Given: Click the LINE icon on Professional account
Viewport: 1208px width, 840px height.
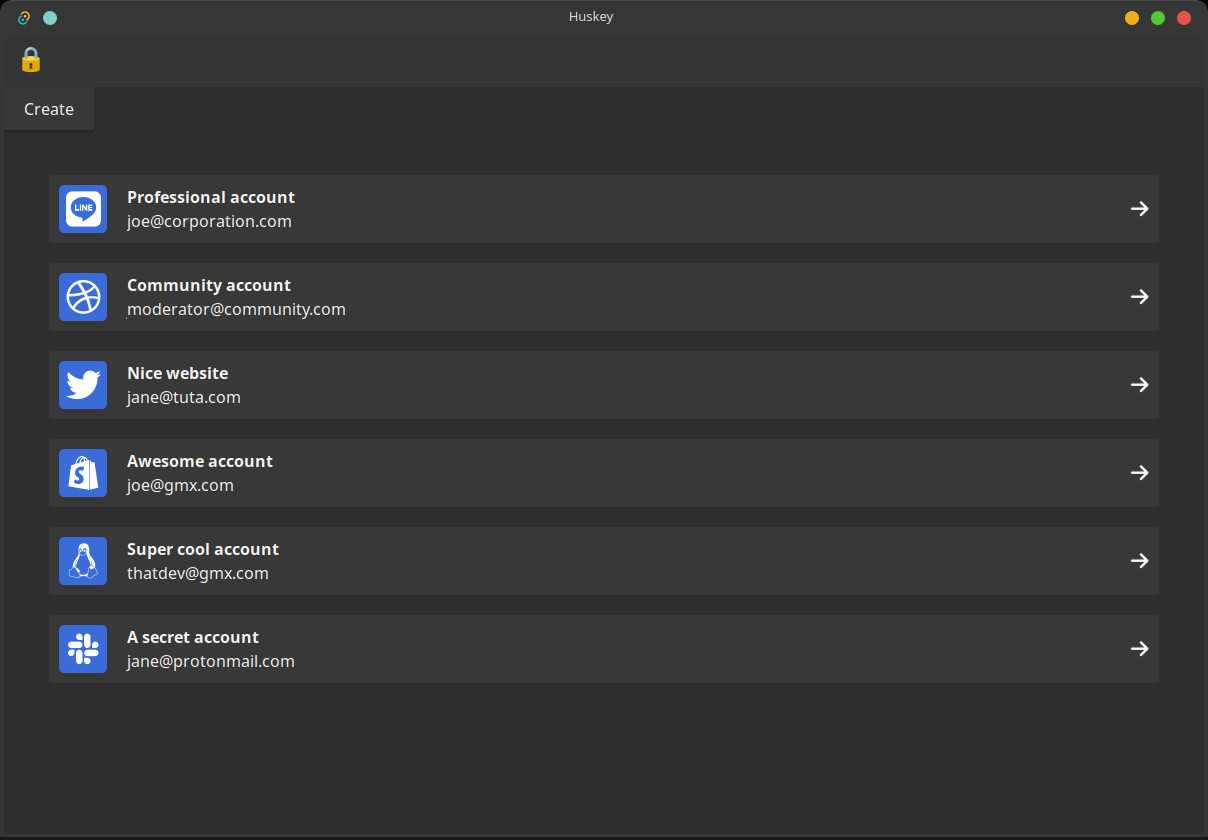Looking at the screenshot, I should pyautogui.click(x=83, y=209).
